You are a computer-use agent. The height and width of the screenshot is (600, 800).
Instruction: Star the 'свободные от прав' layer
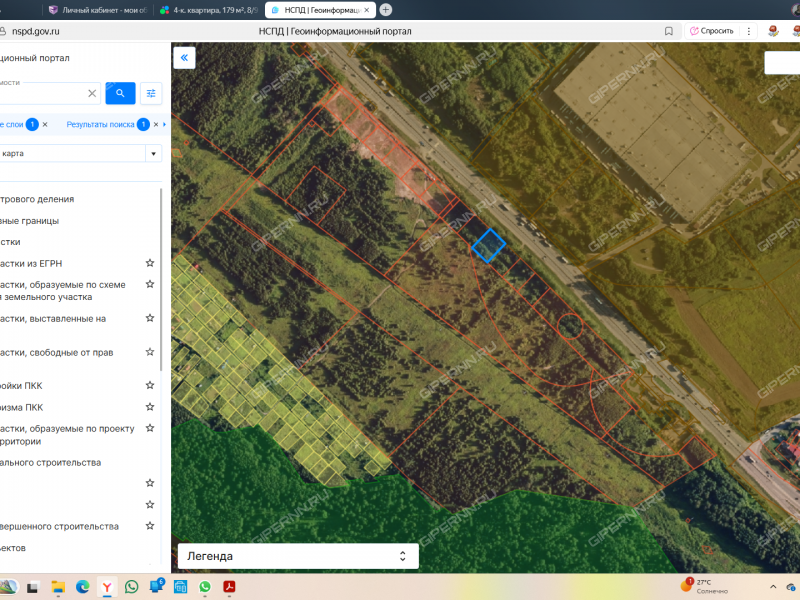tap(150, 352)
